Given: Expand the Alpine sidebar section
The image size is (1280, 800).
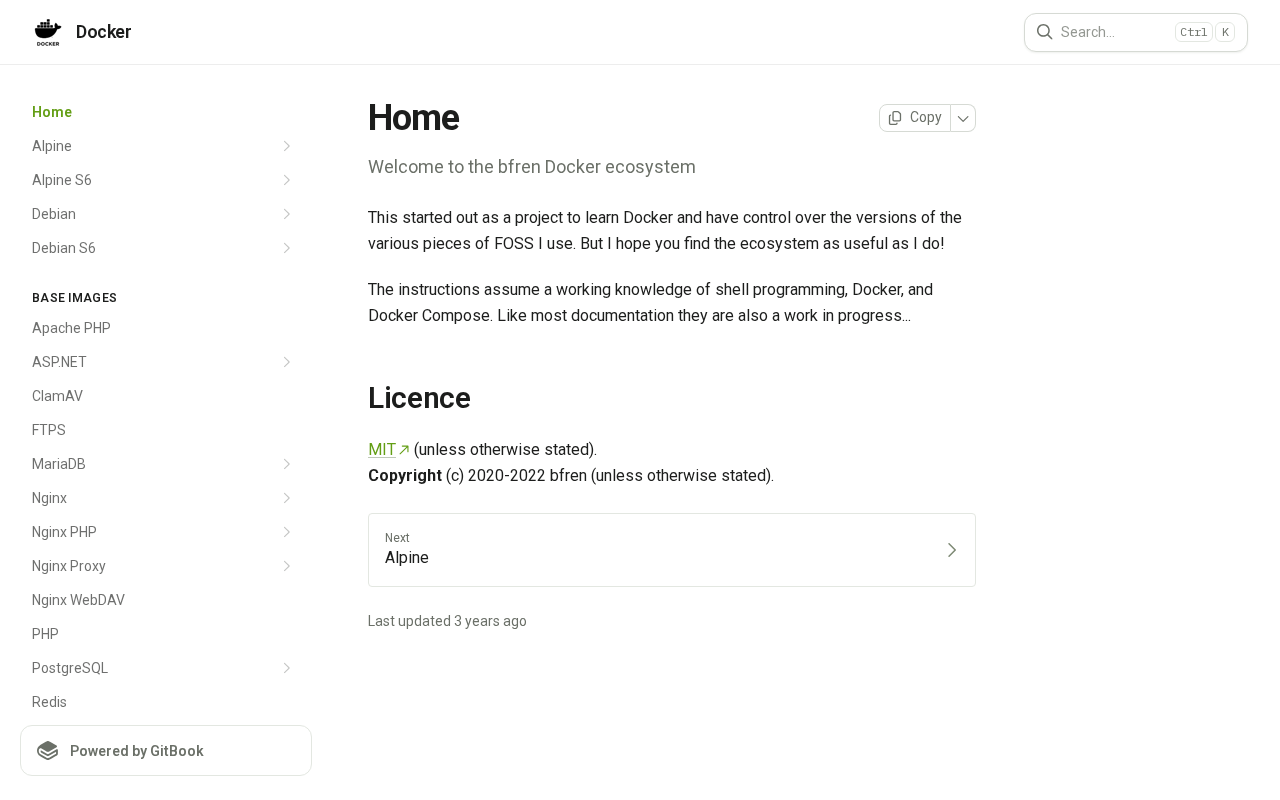Looking at the screenshot, I should (x=286, y=146).
